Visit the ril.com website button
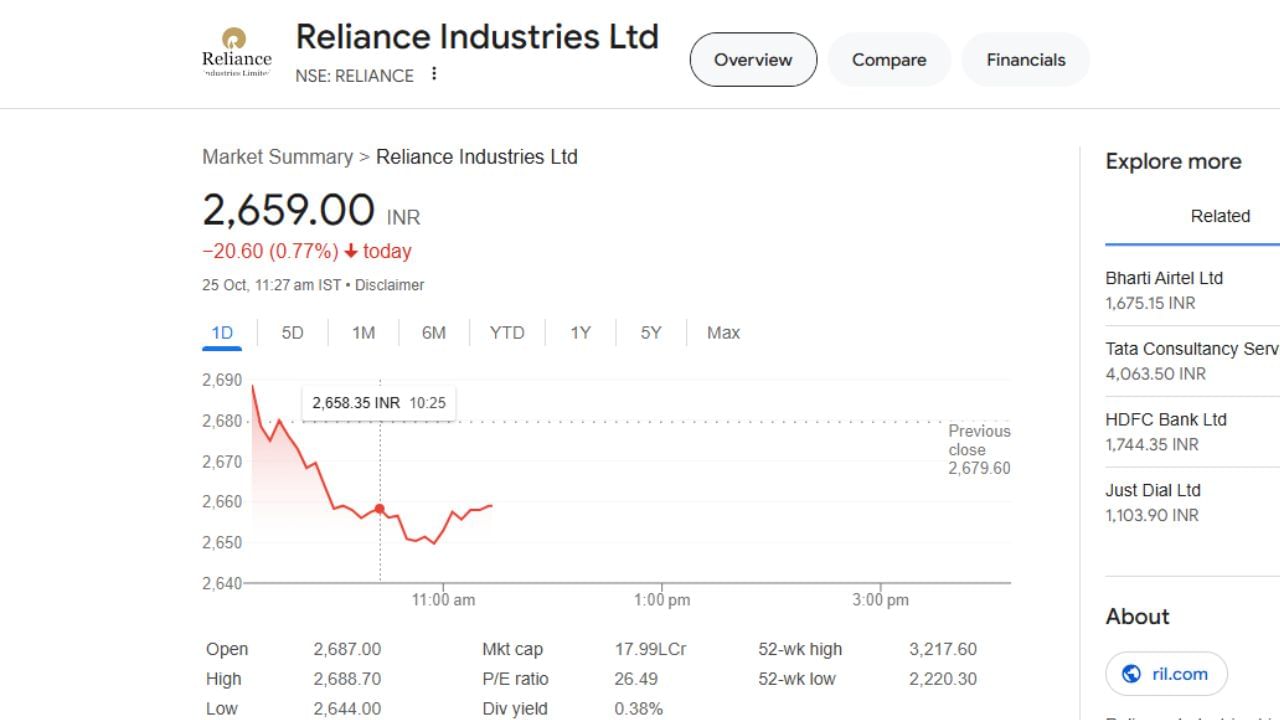This screenshot has width=1280, height=720. click(x=1166, y=674)
